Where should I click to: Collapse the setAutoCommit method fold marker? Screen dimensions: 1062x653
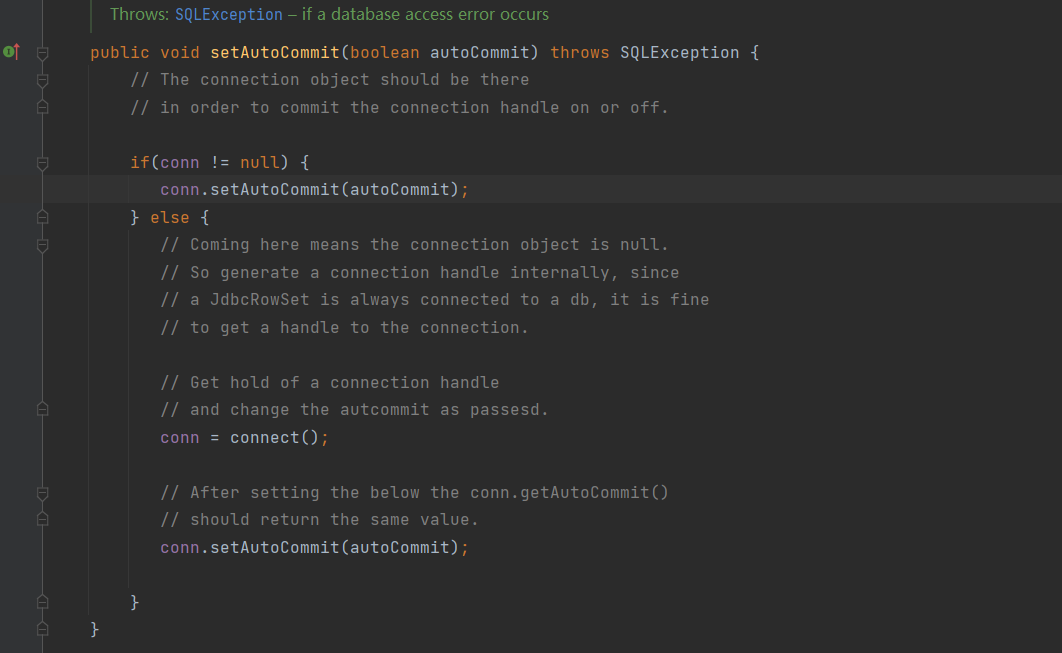coord(42,52)
